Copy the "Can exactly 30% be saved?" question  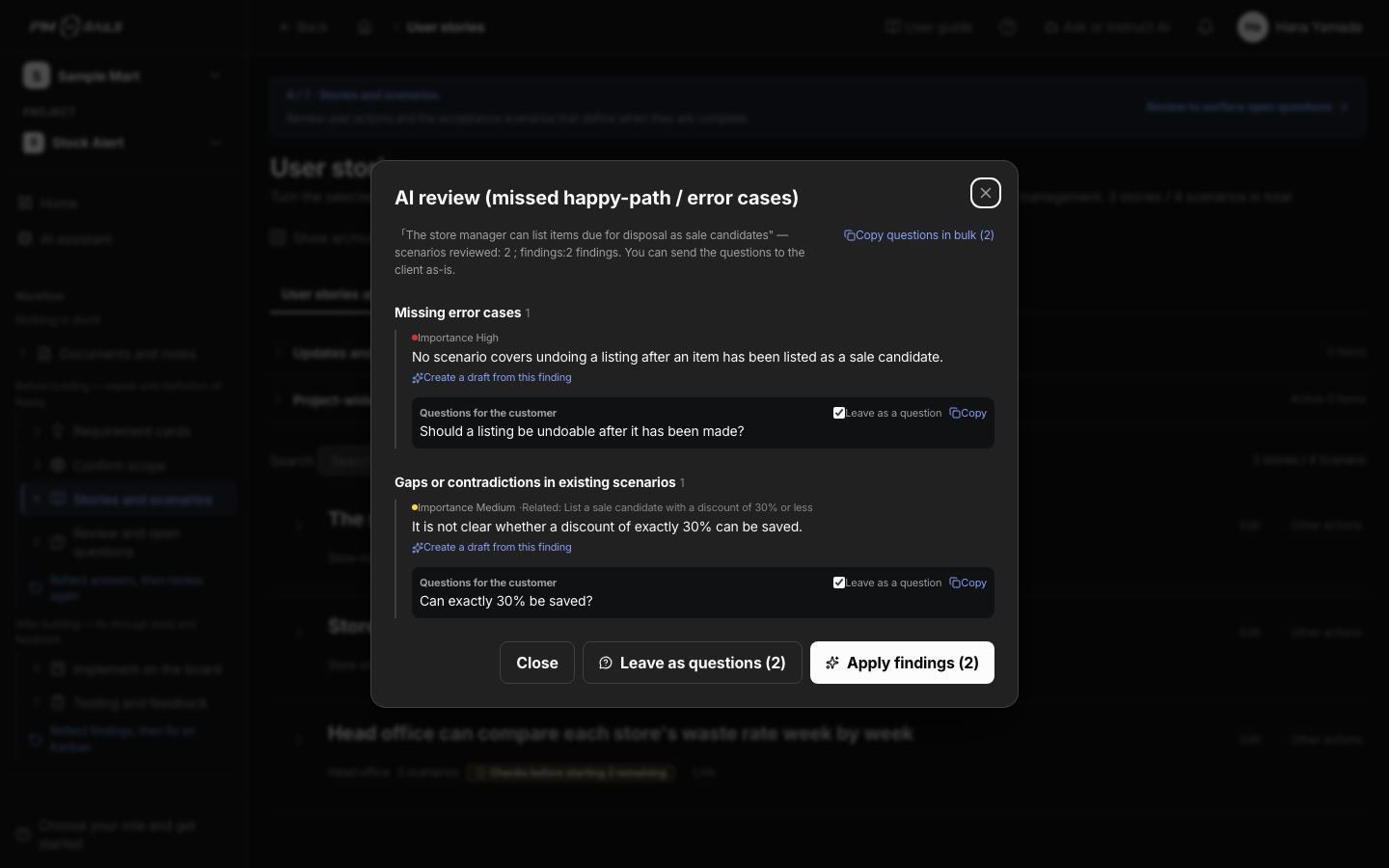pyautogui.click(x=967, y=583)
